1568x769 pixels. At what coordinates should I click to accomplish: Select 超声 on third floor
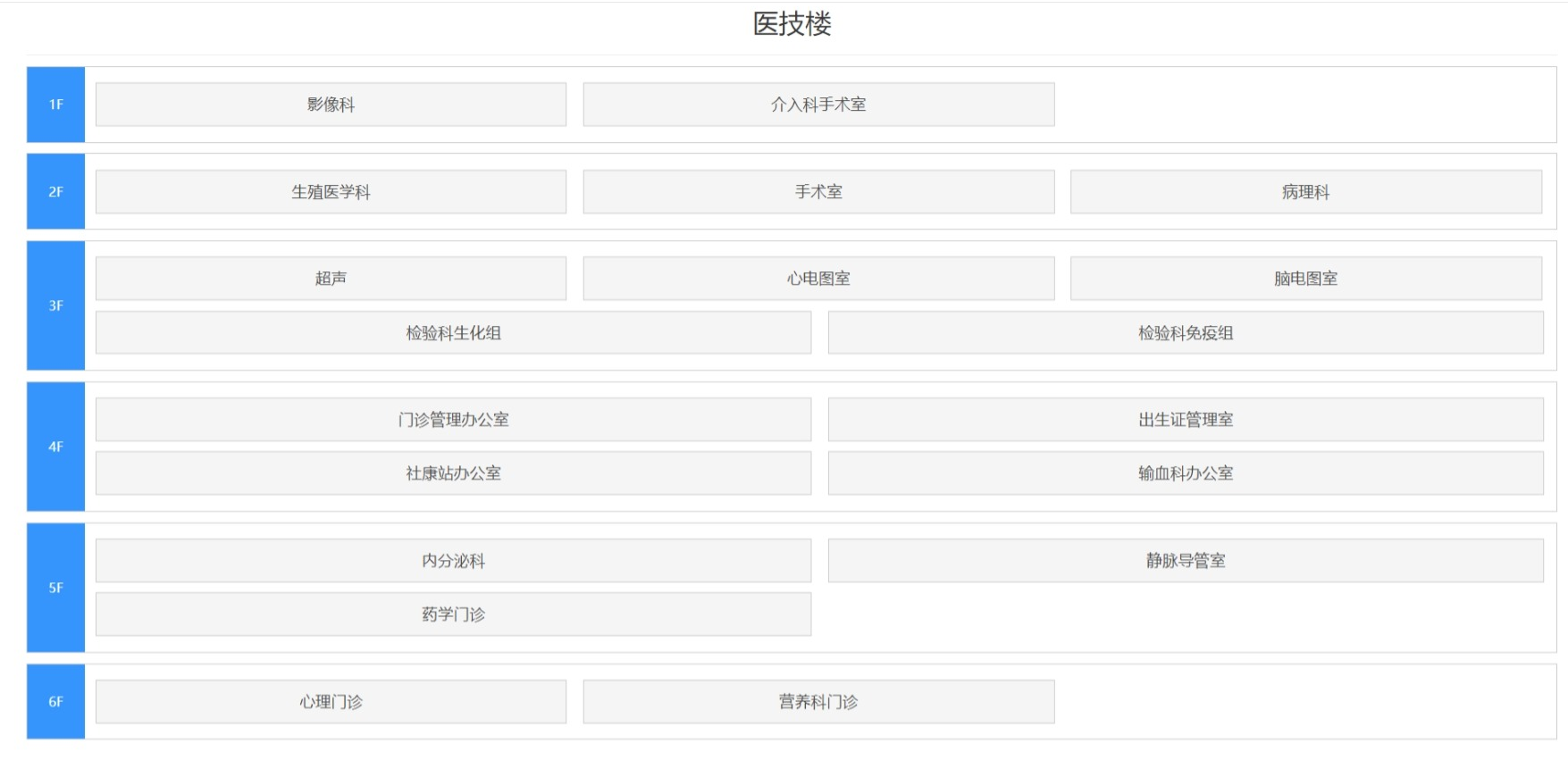pyautogui.click(x=331, y=279)
